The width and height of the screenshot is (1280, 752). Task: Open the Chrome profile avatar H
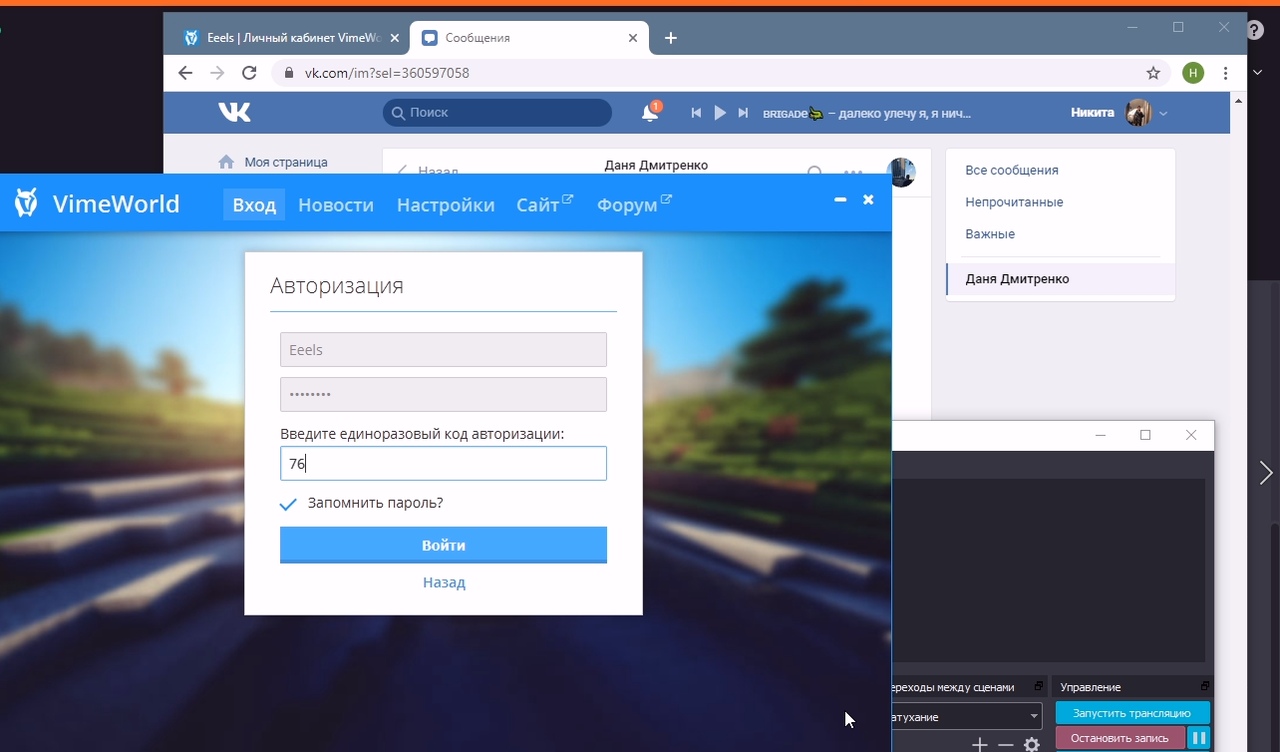(x=1192, y=73)
